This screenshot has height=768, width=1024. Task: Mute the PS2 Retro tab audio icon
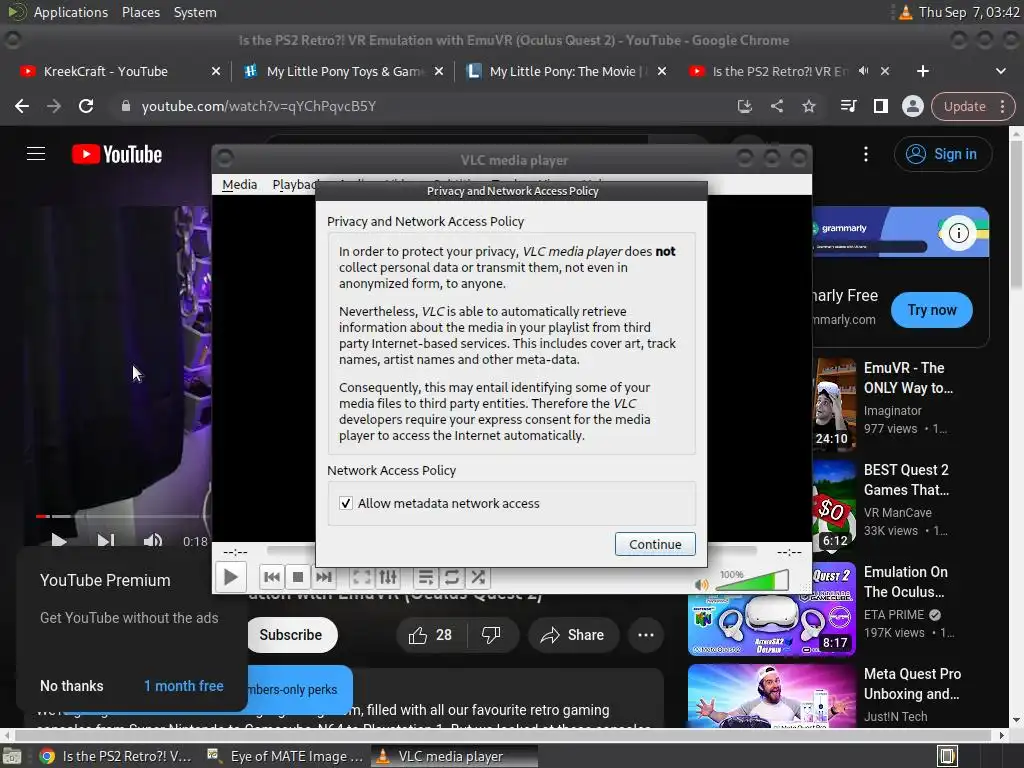[x=863, y=71]
